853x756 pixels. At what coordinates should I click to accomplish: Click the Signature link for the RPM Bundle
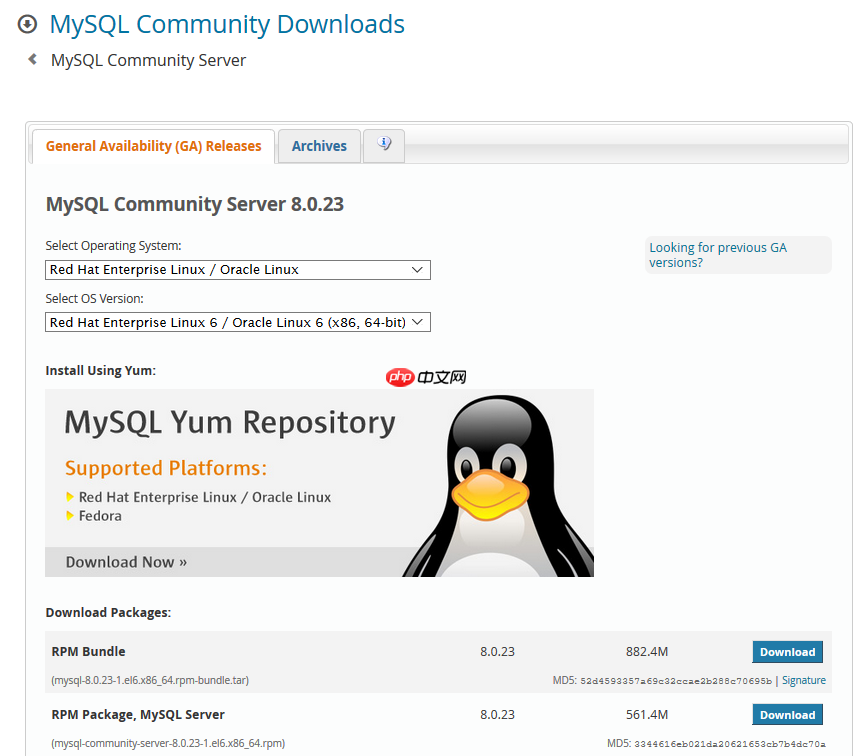pos(803,680)
